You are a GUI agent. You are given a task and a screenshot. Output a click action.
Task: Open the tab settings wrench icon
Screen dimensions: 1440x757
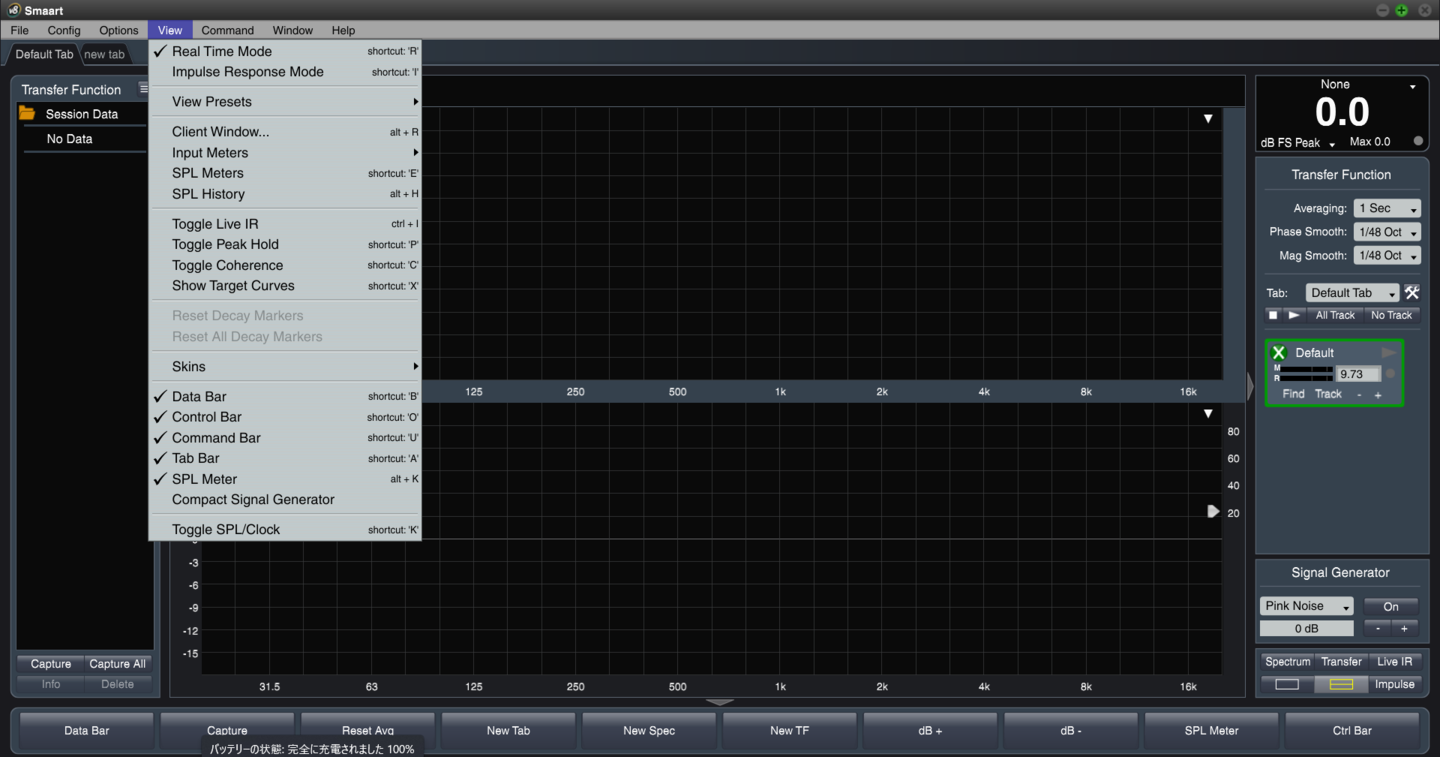click(1412, 292)
